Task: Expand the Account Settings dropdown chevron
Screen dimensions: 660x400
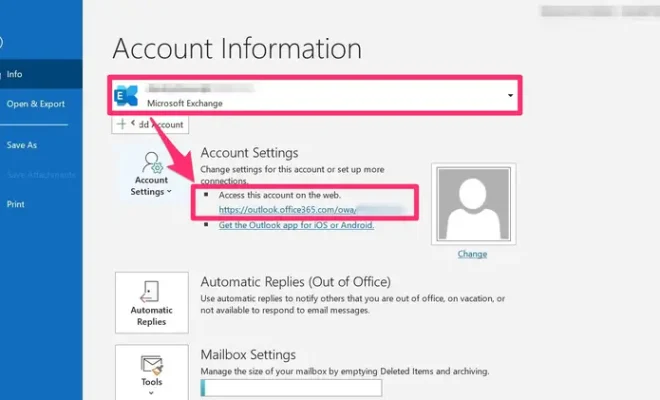Action: pos(169,192)
